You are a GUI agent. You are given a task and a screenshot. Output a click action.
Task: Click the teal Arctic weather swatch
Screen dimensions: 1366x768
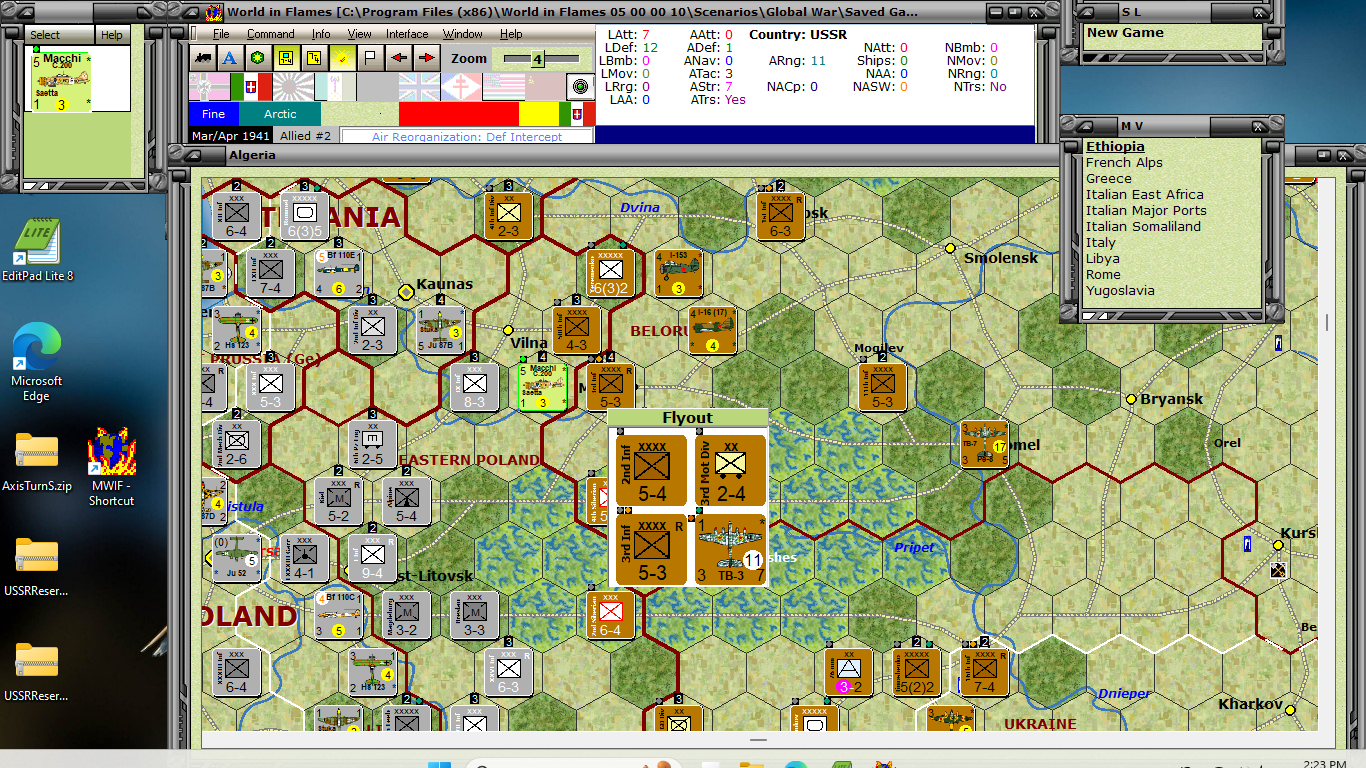point(280,114)
